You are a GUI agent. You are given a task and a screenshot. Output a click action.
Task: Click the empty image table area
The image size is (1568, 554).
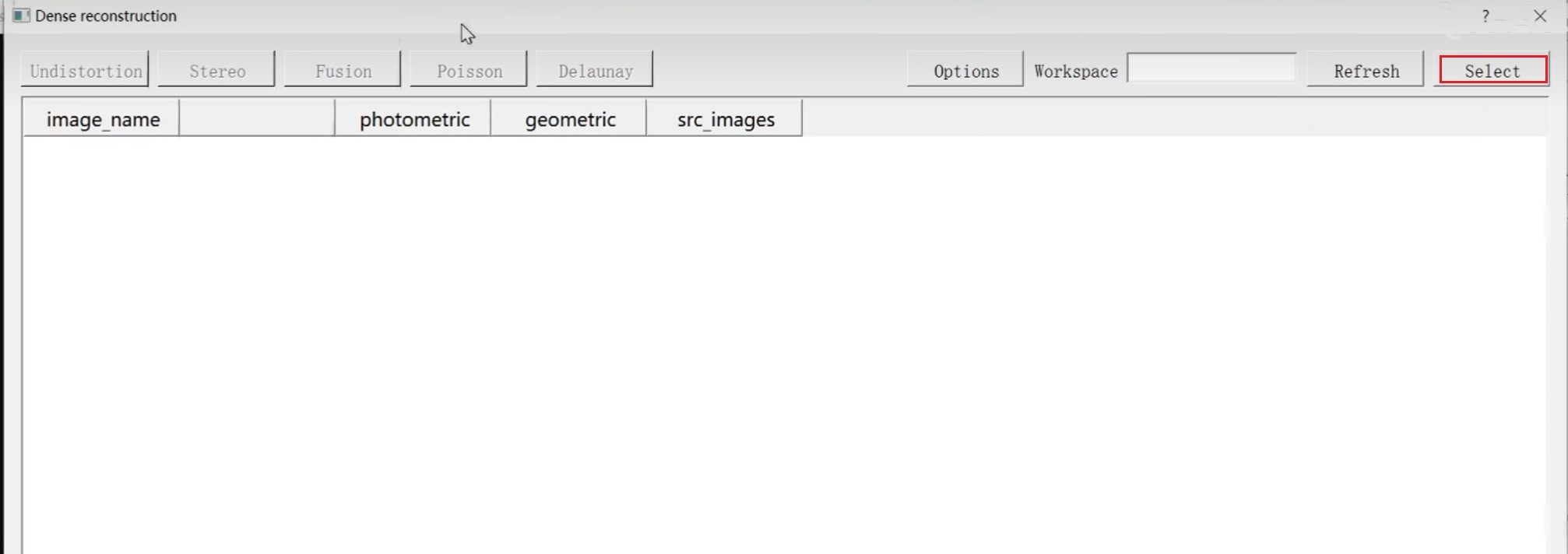tap(784, 345)
